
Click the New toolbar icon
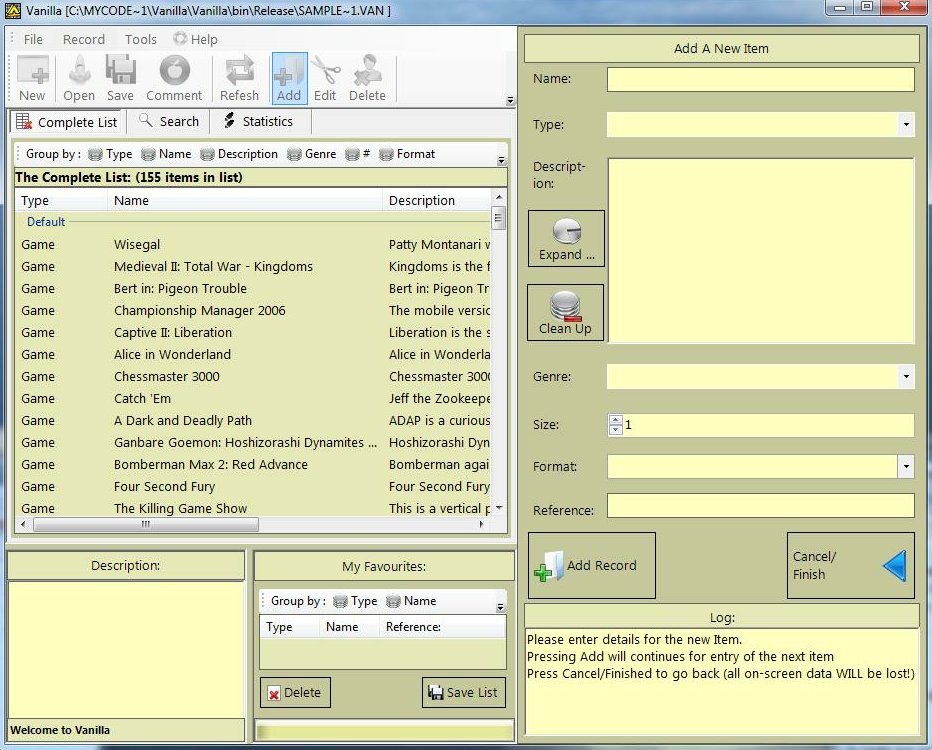[x=32, y=78]
